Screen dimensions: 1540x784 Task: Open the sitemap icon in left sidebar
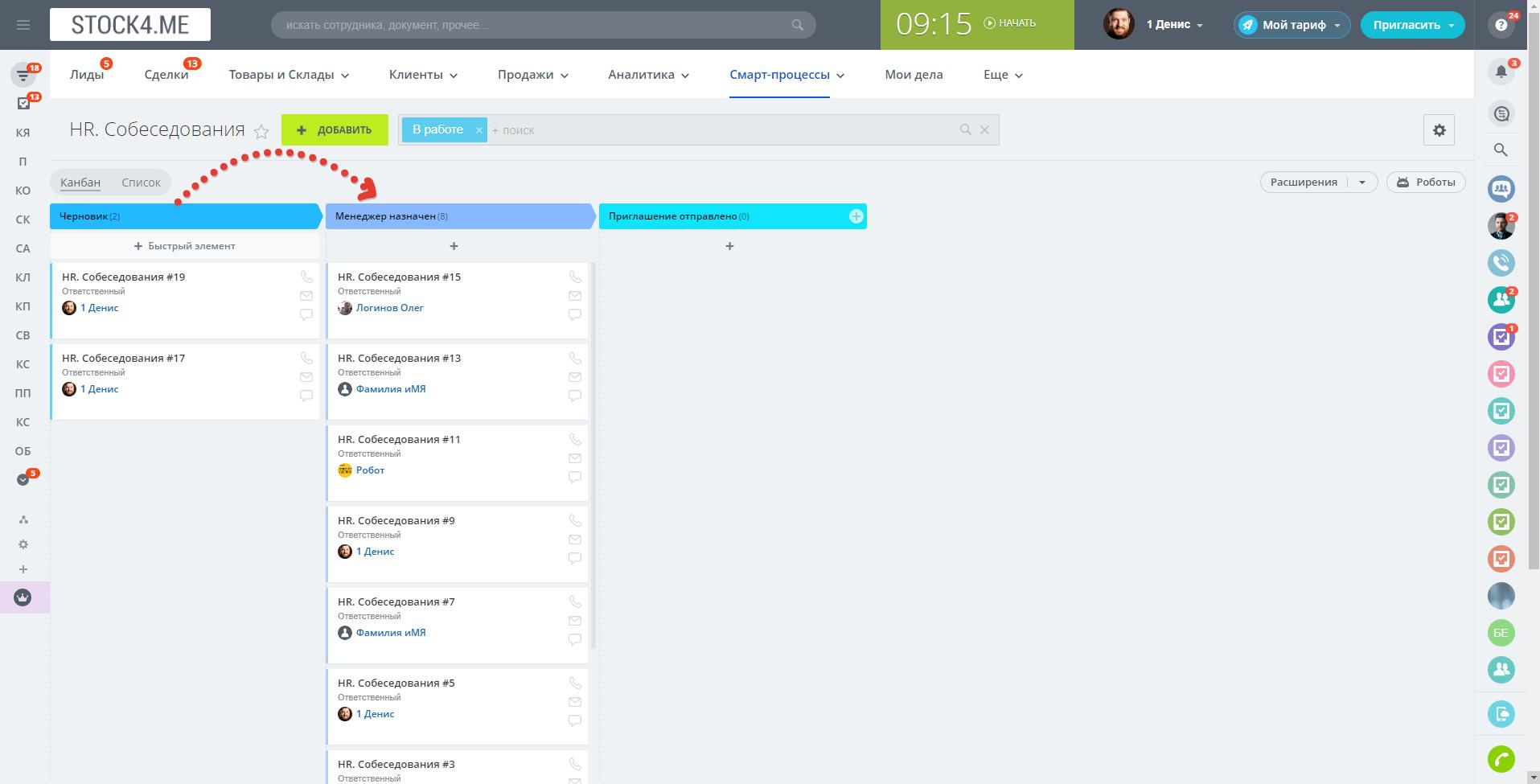coord(23,519)
